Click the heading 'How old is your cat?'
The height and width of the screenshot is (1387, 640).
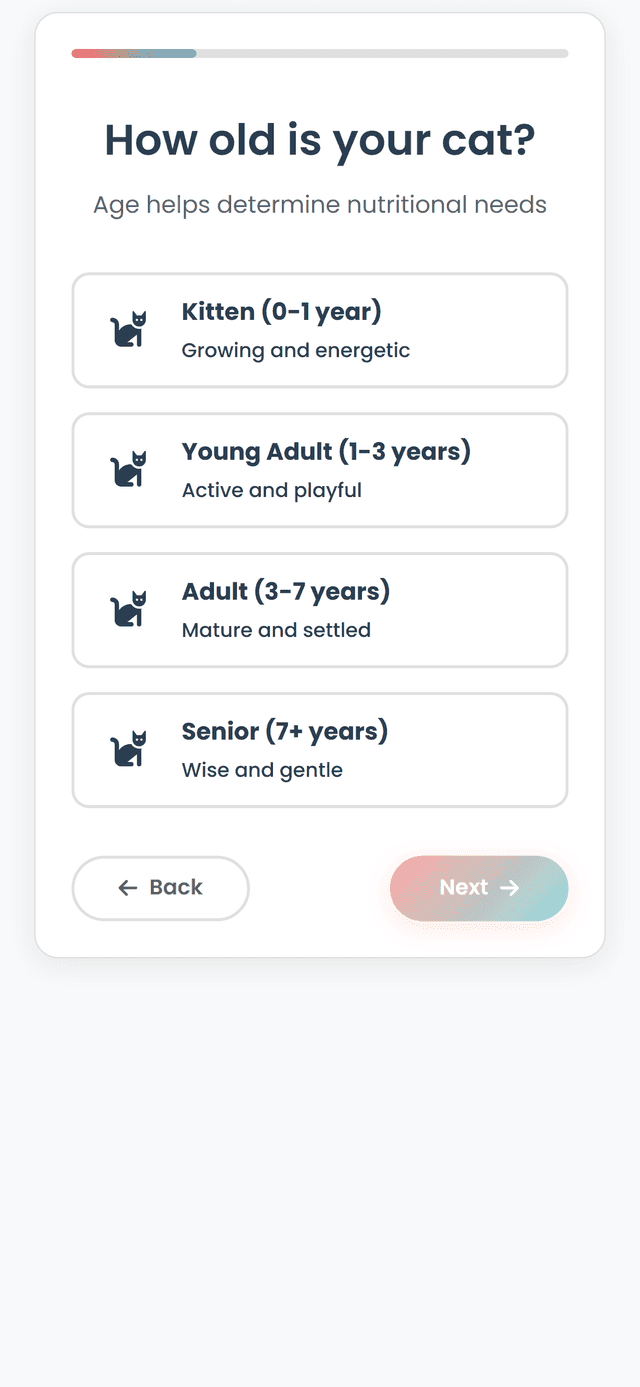click(x=320, y=140)
